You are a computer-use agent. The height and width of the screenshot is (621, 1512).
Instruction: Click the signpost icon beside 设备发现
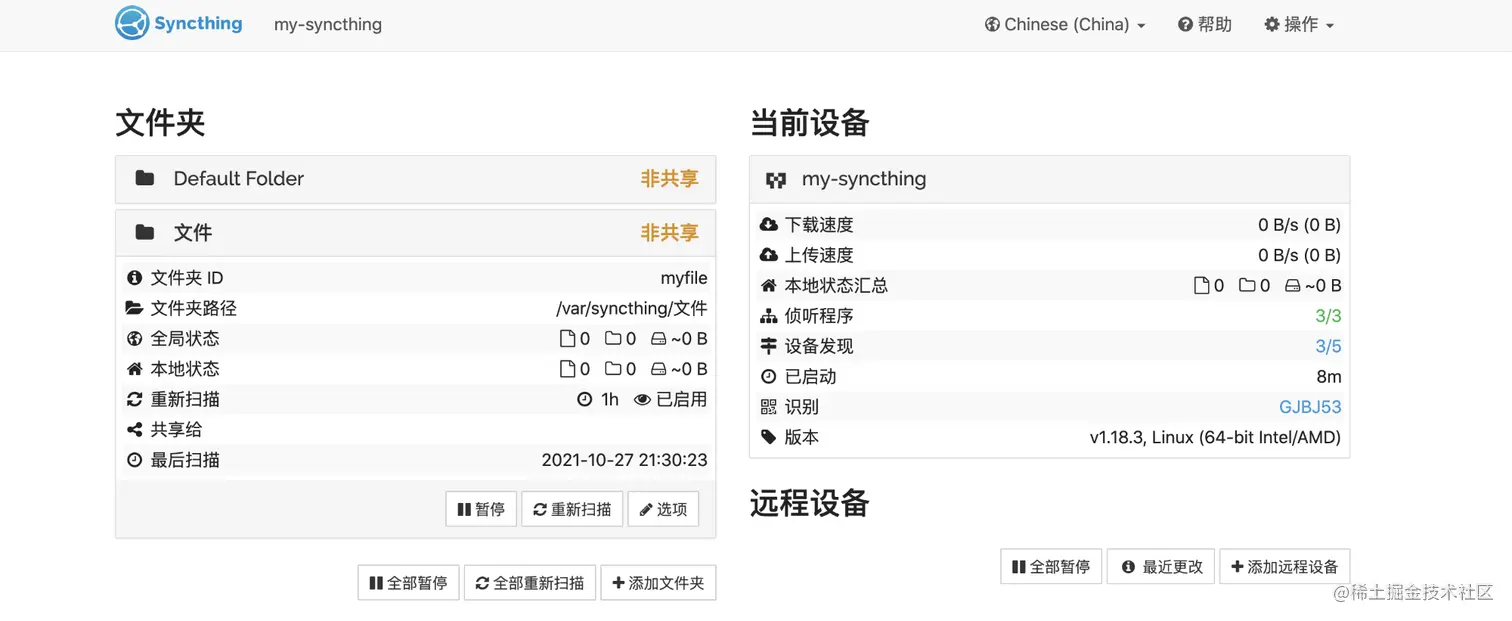769,346
